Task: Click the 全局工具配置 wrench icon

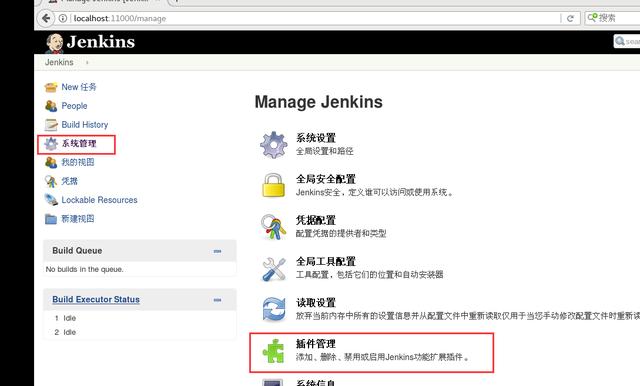Action: 273,269
